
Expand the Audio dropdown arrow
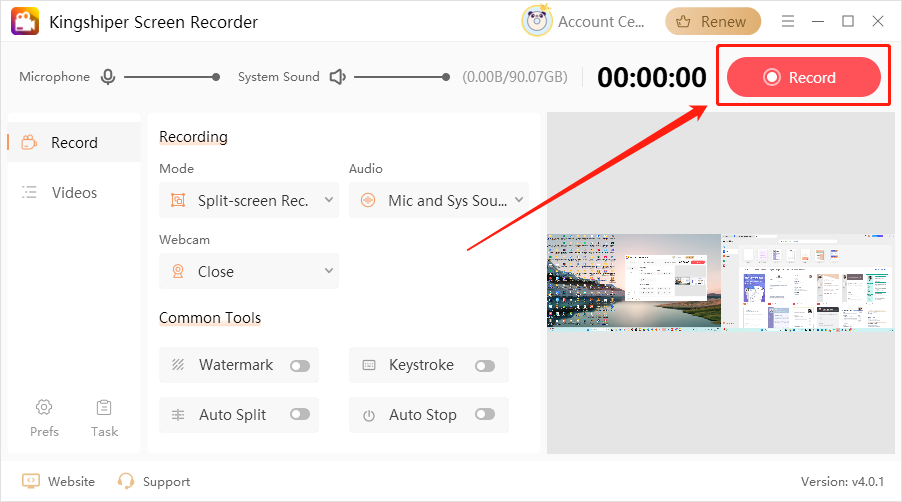tap(519, 200)
